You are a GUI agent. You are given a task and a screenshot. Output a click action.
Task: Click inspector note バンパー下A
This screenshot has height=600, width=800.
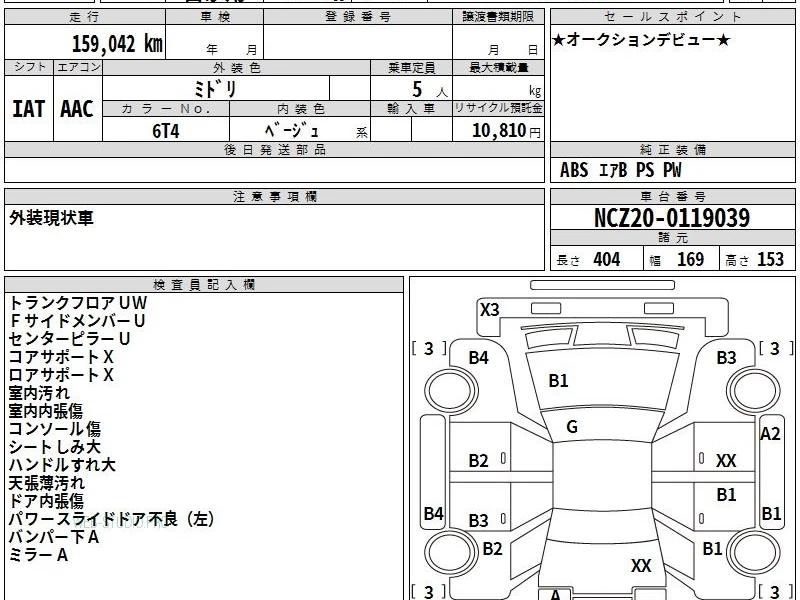[54, 537]
